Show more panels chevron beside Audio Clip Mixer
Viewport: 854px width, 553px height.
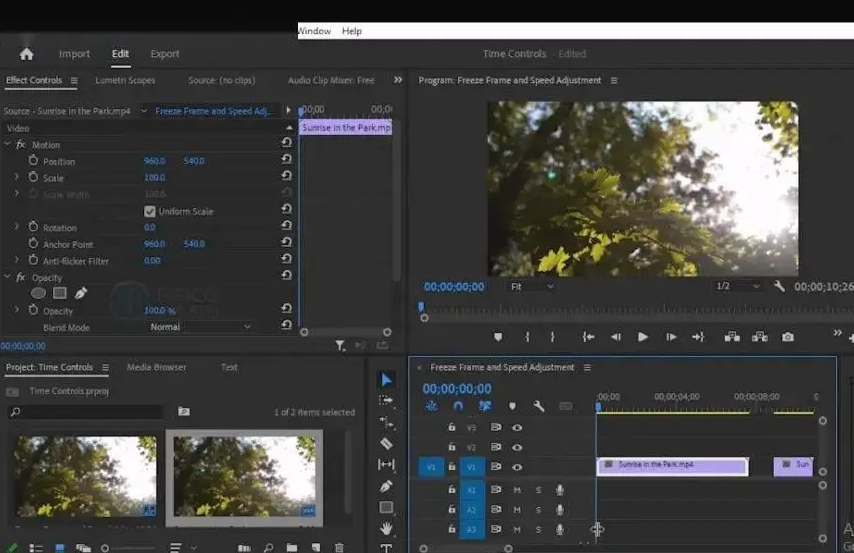398,80
